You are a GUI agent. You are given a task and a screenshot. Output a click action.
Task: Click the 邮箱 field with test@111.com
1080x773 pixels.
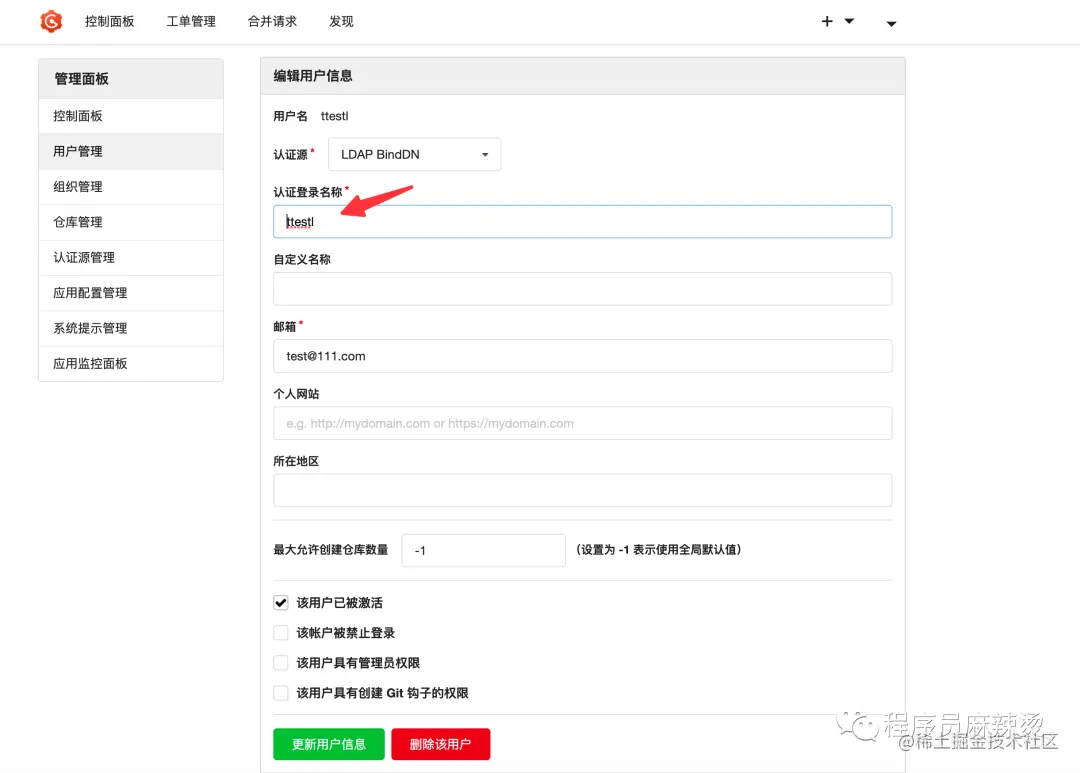(x=583, y=356)
